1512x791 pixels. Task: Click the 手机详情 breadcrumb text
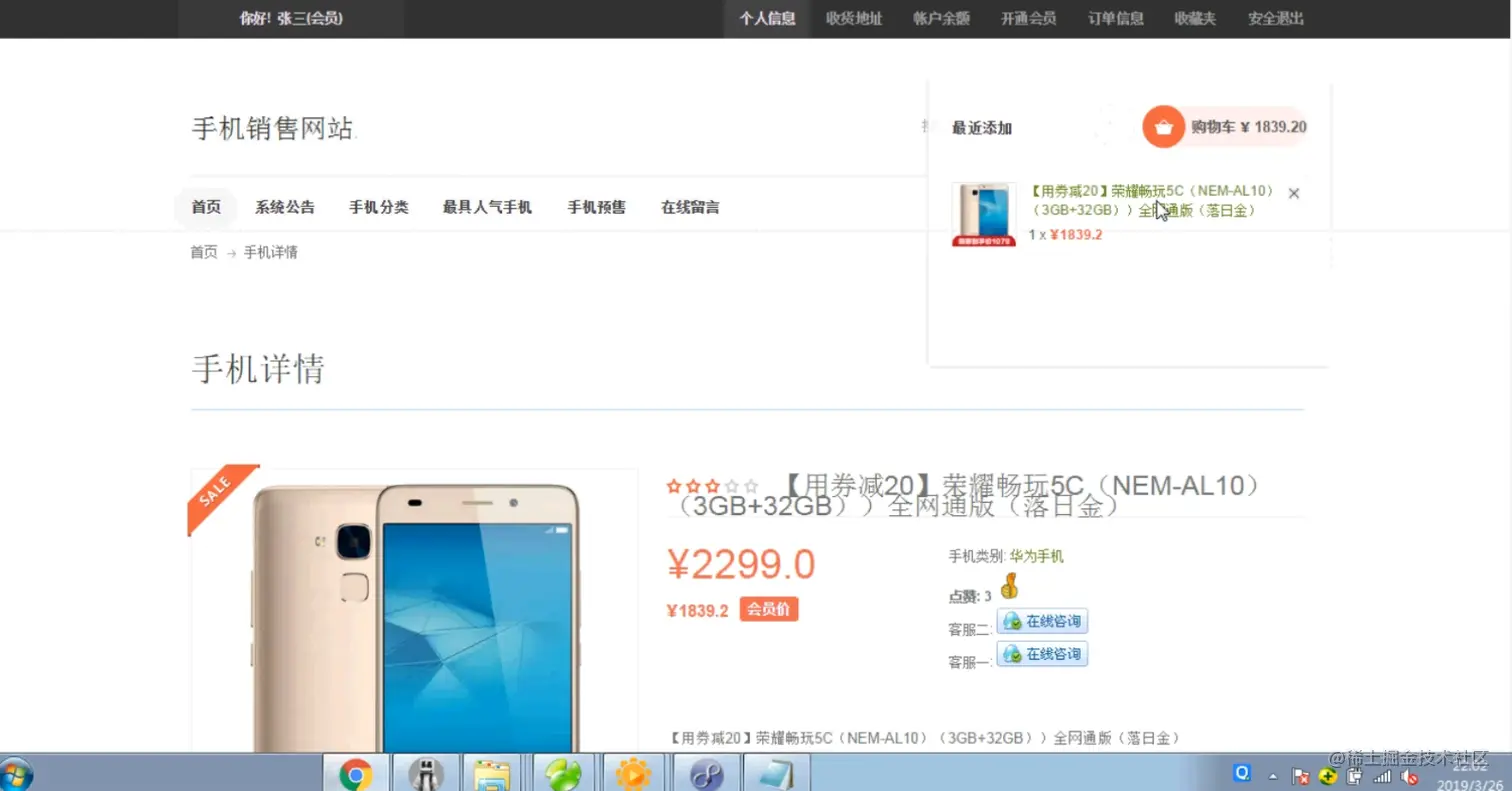tap(271, 252)
